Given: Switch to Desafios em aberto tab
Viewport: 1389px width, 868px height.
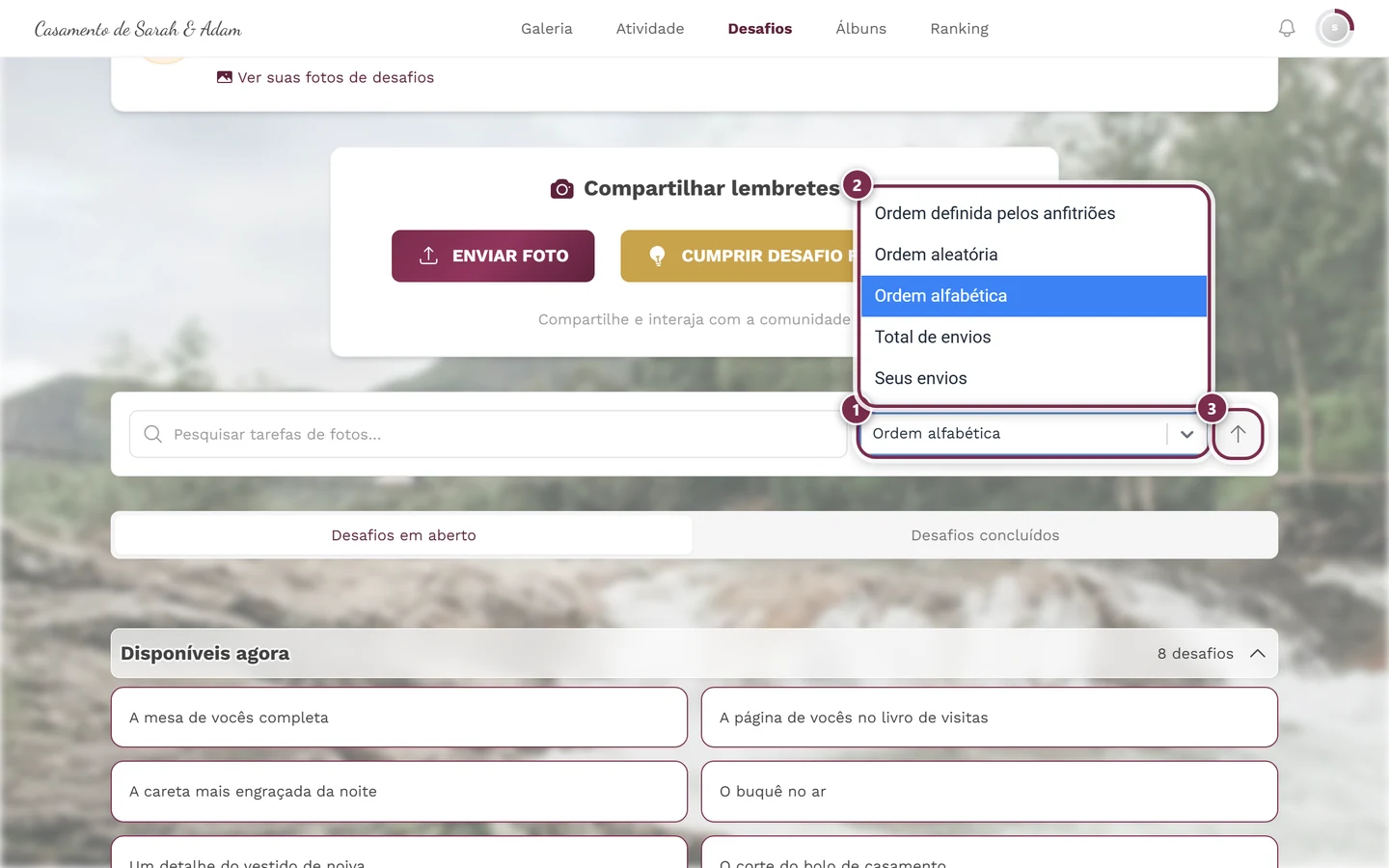Looking at the screenshot, I should tap(403, 535).
